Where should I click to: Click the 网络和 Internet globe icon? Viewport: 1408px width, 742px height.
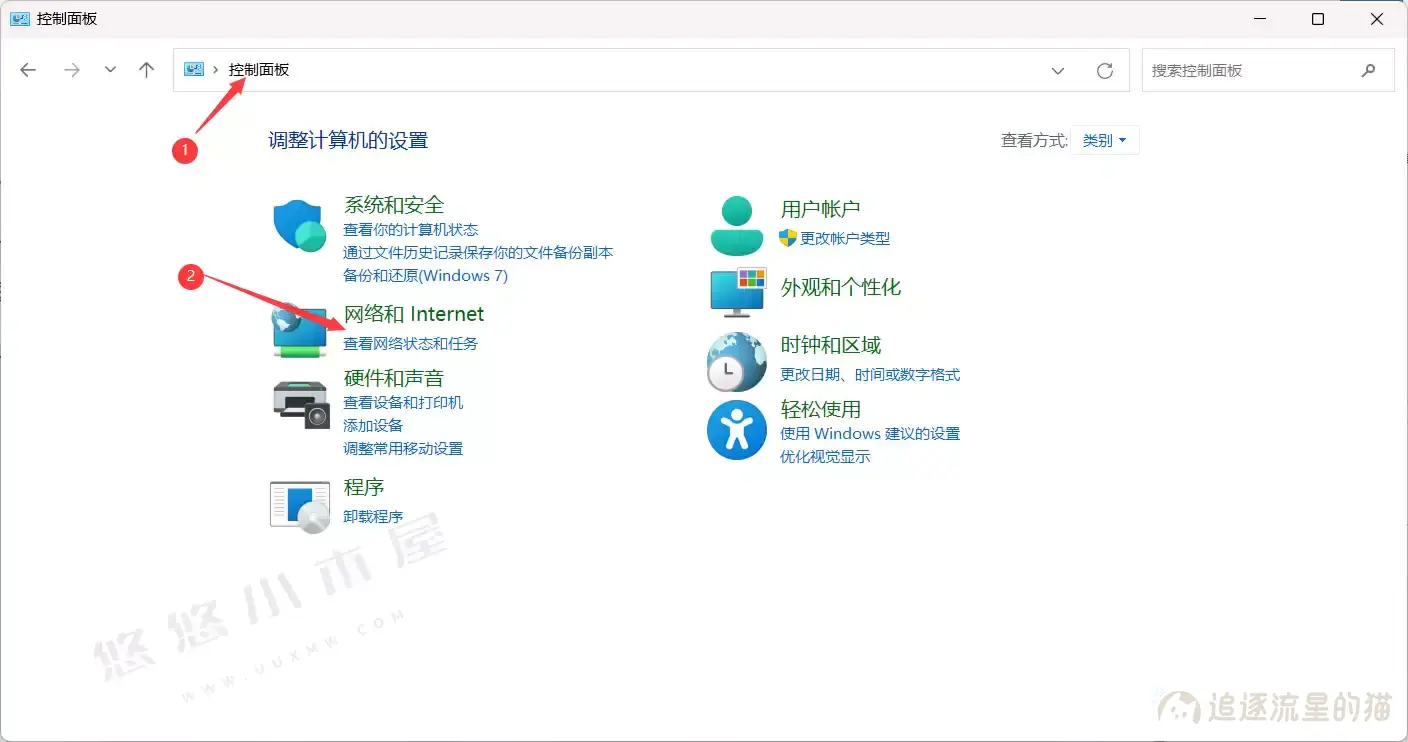click(298, 330)
